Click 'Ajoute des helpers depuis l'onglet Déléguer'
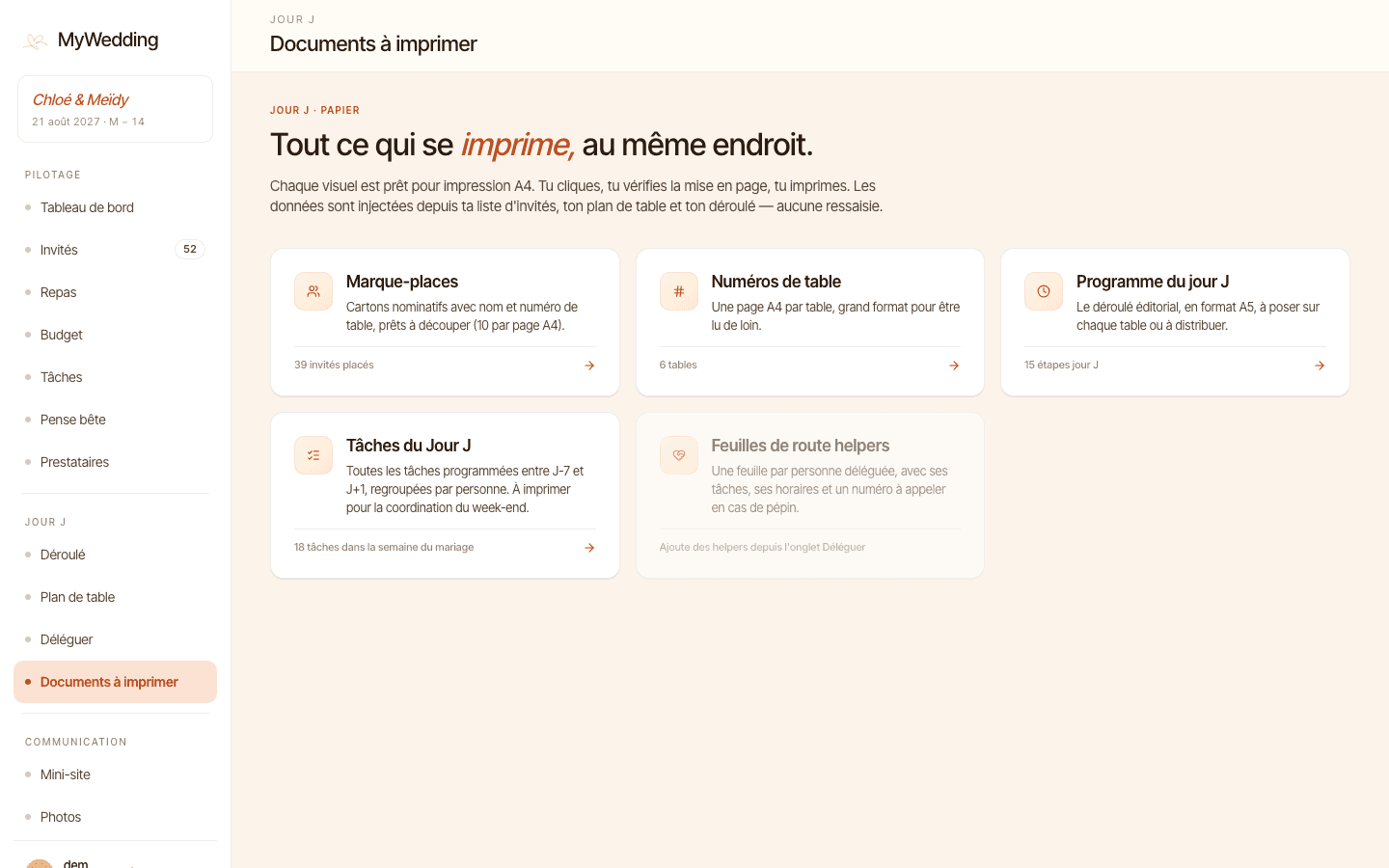Screen dimensions: 1389x868 tap(762, 547)
